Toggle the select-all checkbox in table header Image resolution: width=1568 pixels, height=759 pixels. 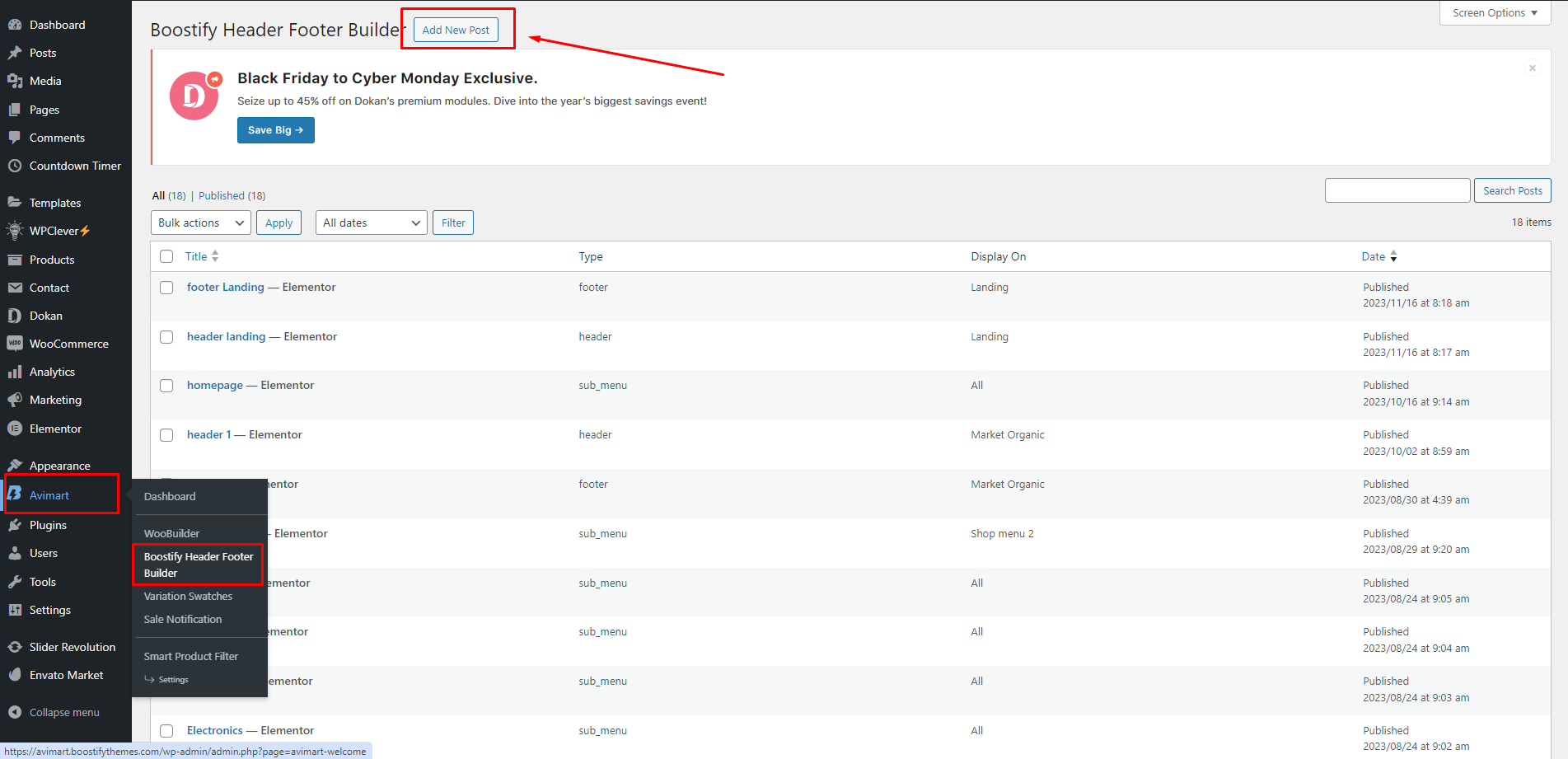coord(166,256)
